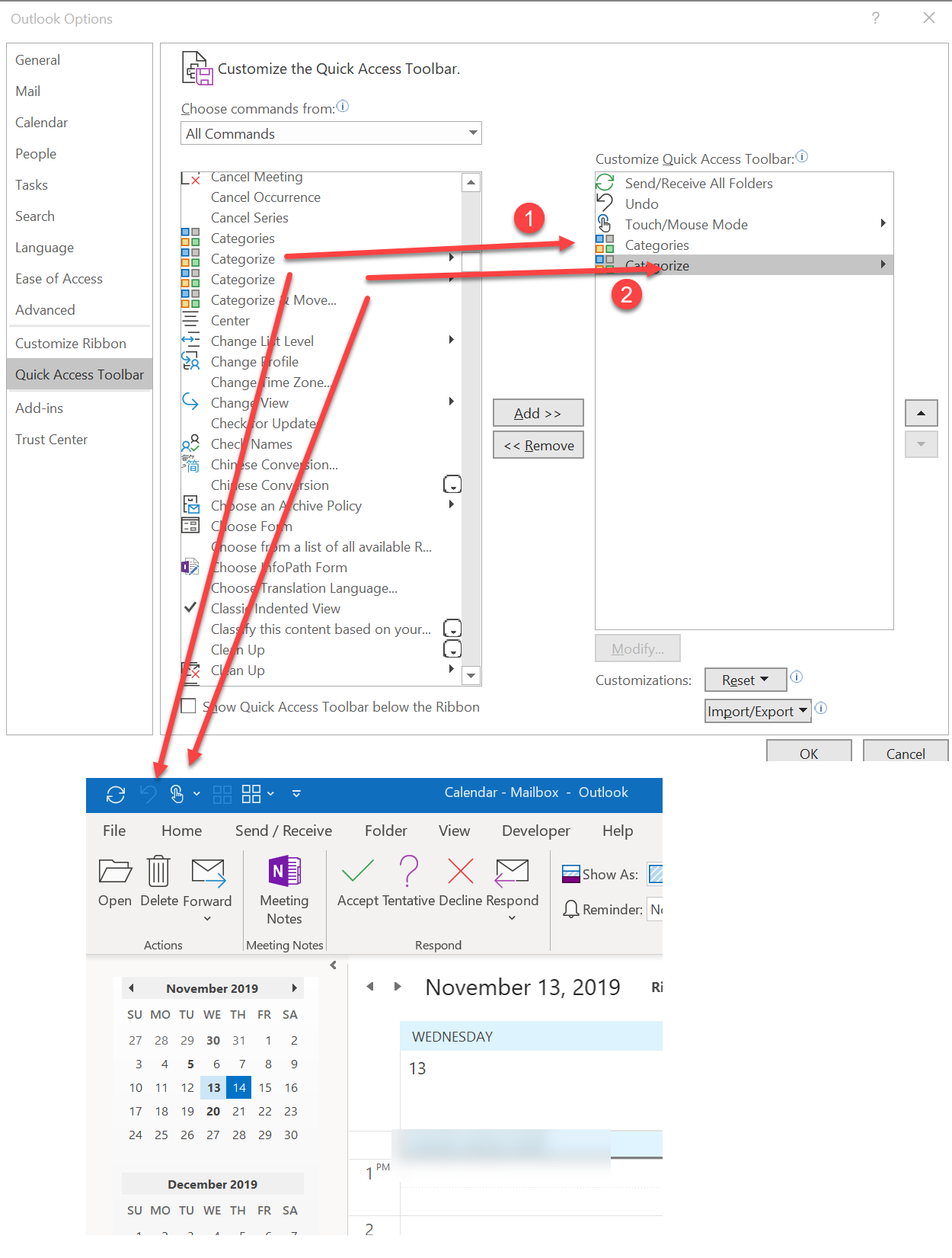This screenshot has width=952, height=1258.
Task: Select Choose InfoPath Form command
Action: (321, 567)
